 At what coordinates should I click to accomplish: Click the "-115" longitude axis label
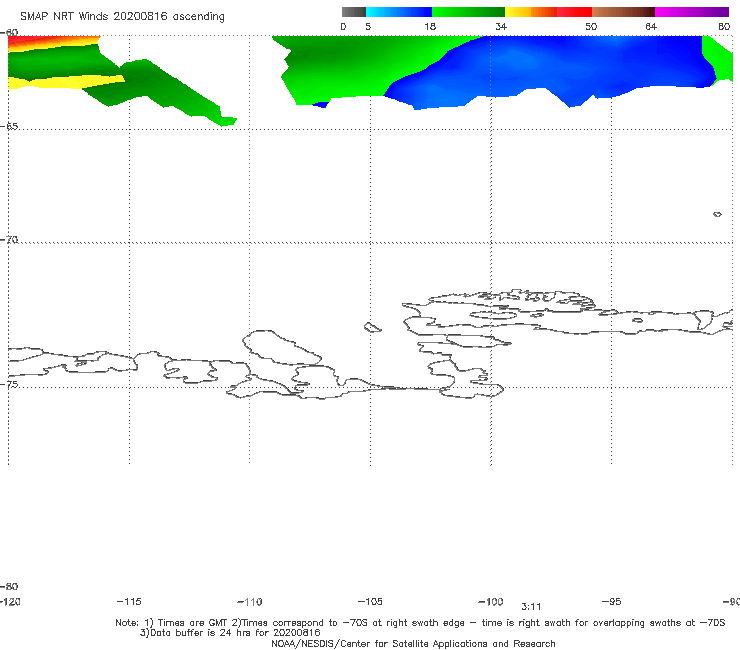(129, 602)
